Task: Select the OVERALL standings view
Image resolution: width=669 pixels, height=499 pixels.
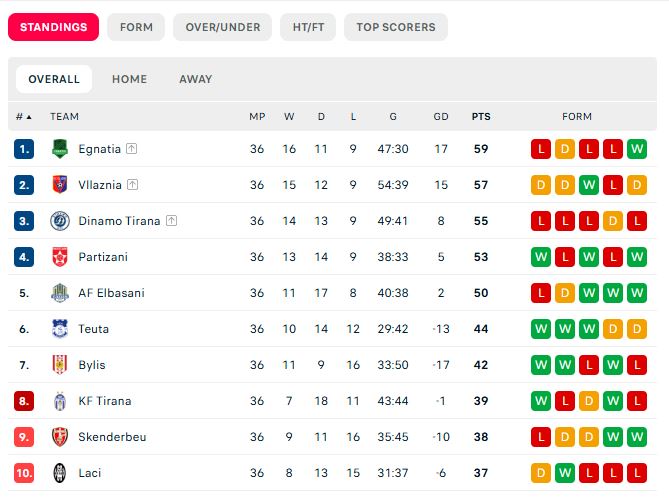Action: click(54, 79)
